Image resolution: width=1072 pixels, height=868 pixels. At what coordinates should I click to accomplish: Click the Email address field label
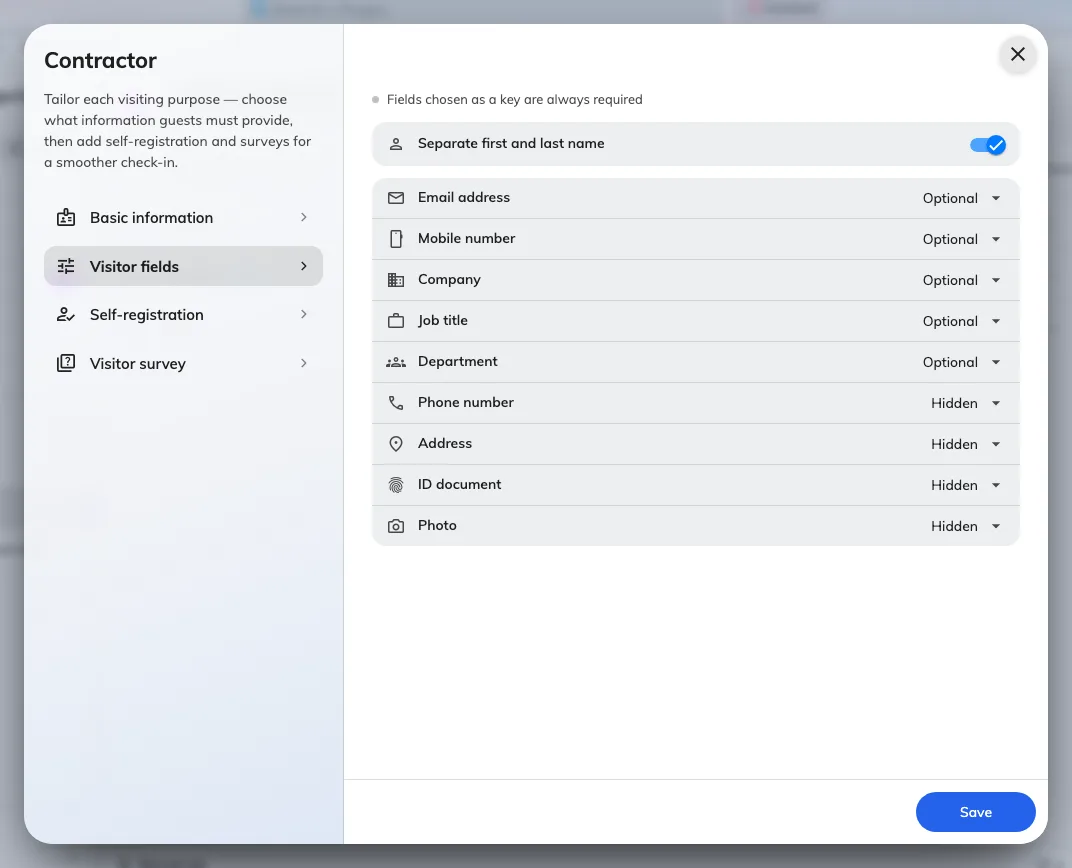tap(464, 198)
